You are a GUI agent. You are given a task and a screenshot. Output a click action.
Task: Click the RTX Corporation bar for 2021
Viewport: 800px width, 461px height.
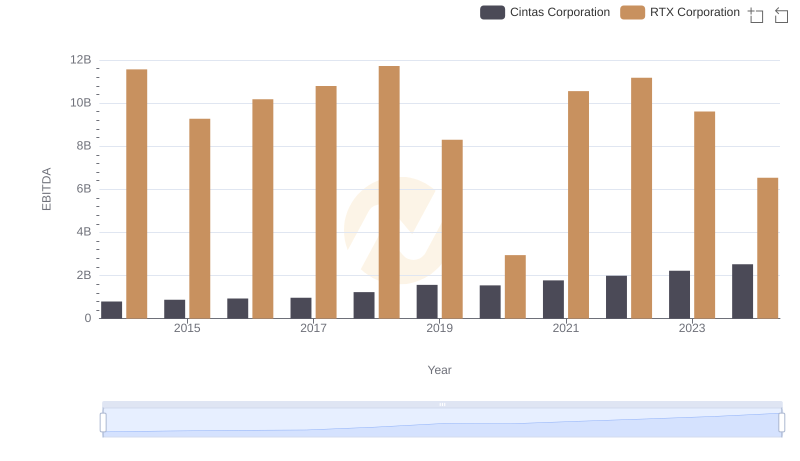point(579,205)
